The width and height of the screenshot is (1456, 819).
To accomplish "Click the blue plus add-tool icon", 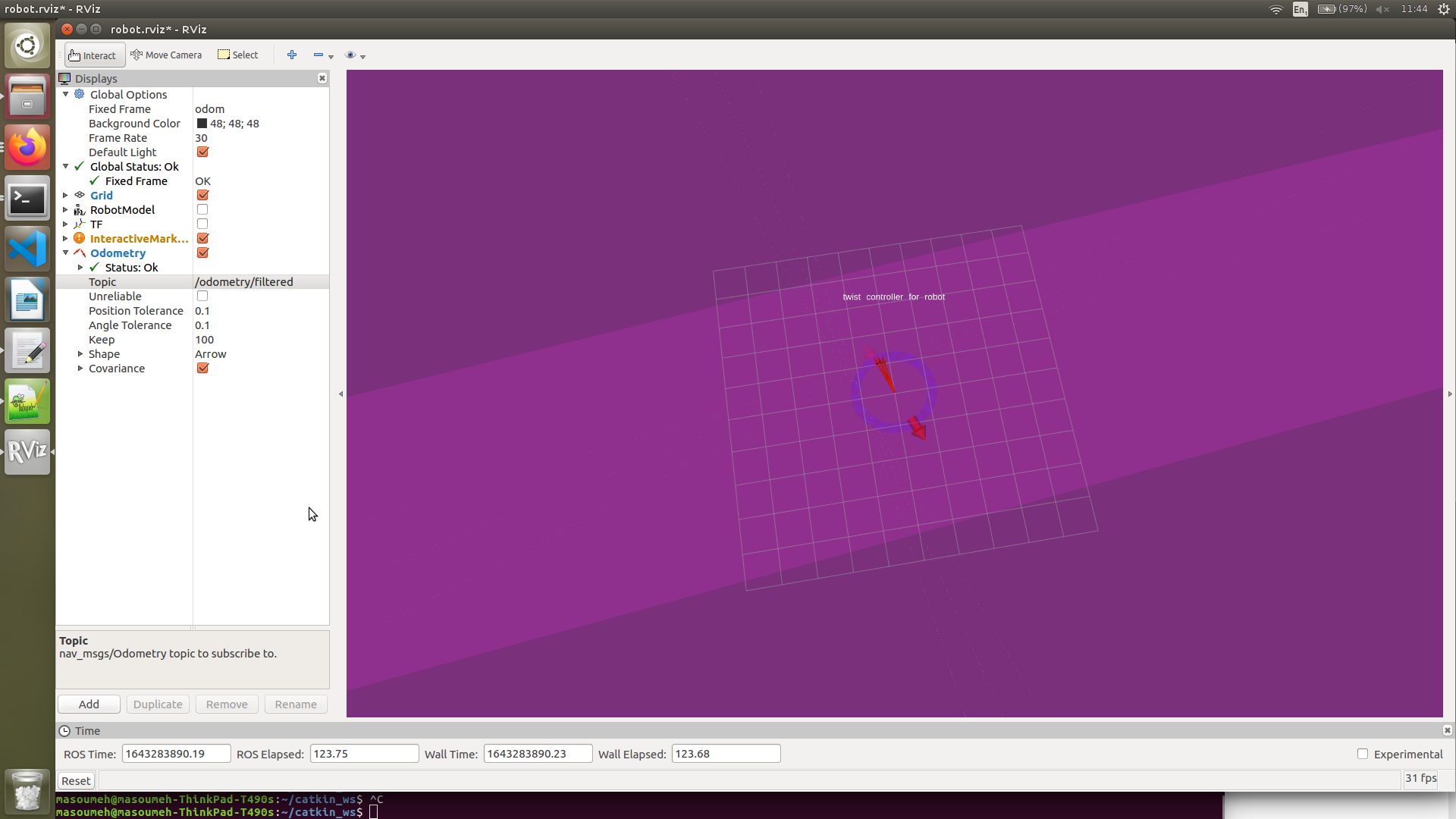I will [292, 55].
